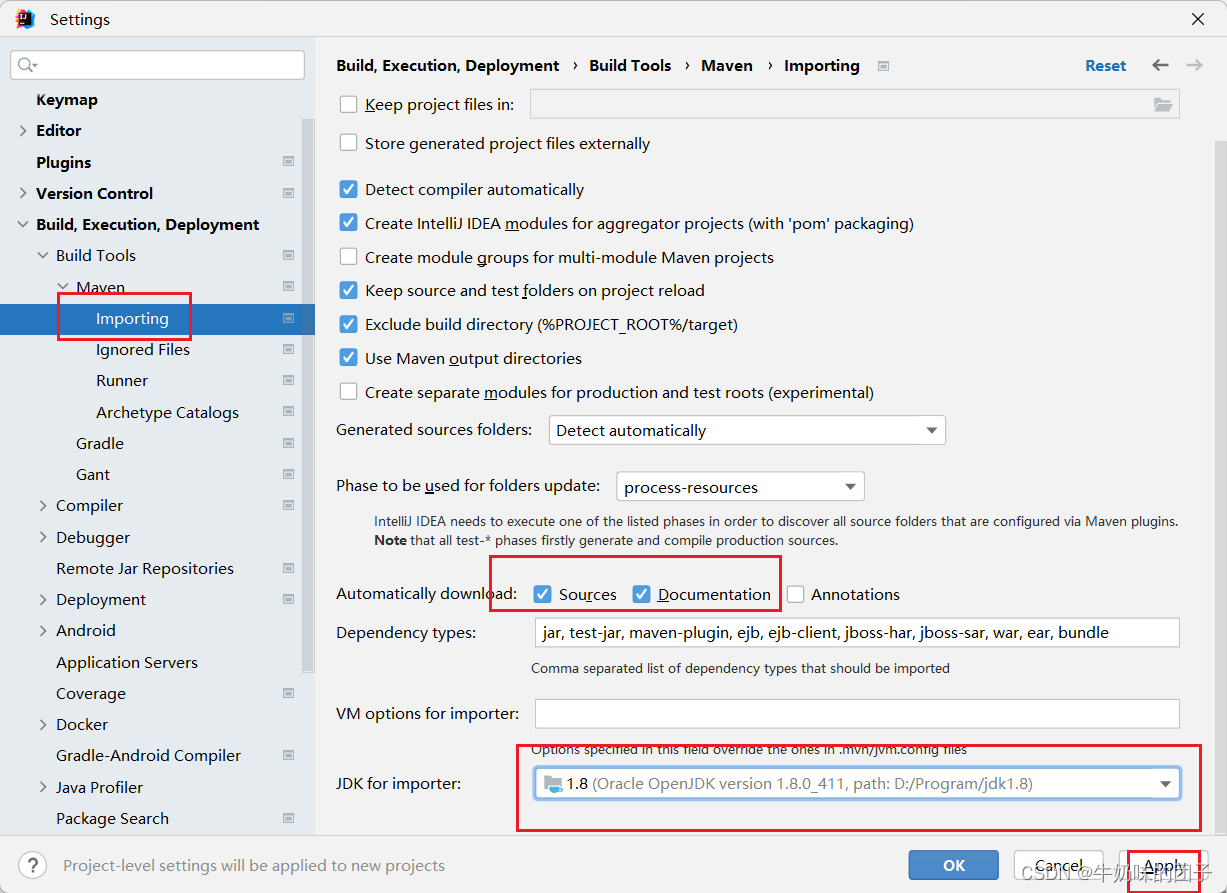Toggle Use Maven output directories
Image resolution: width=1227 pixels, height=893 pixels.
[348, 358]
